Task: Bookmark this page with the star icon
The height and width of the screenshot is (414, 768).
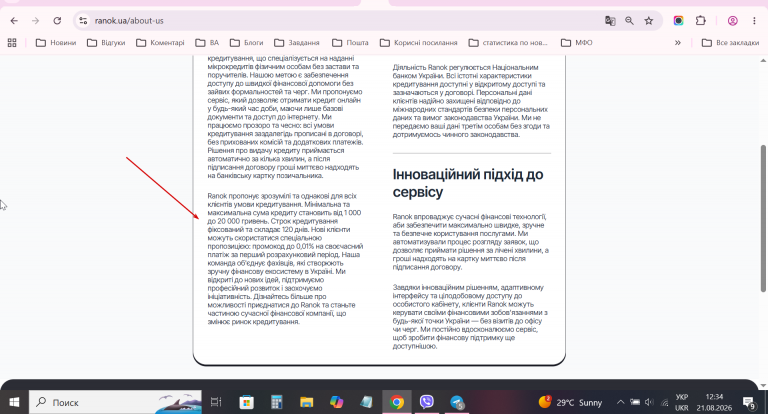Action: (649, 21)
